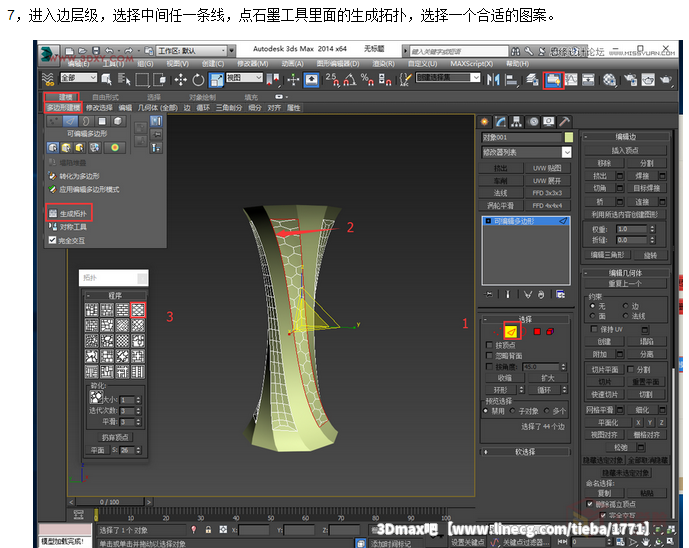Click the rectangular selection region icon
The width and height of the screenshot is (689, 548).
(x=142, y=80)
